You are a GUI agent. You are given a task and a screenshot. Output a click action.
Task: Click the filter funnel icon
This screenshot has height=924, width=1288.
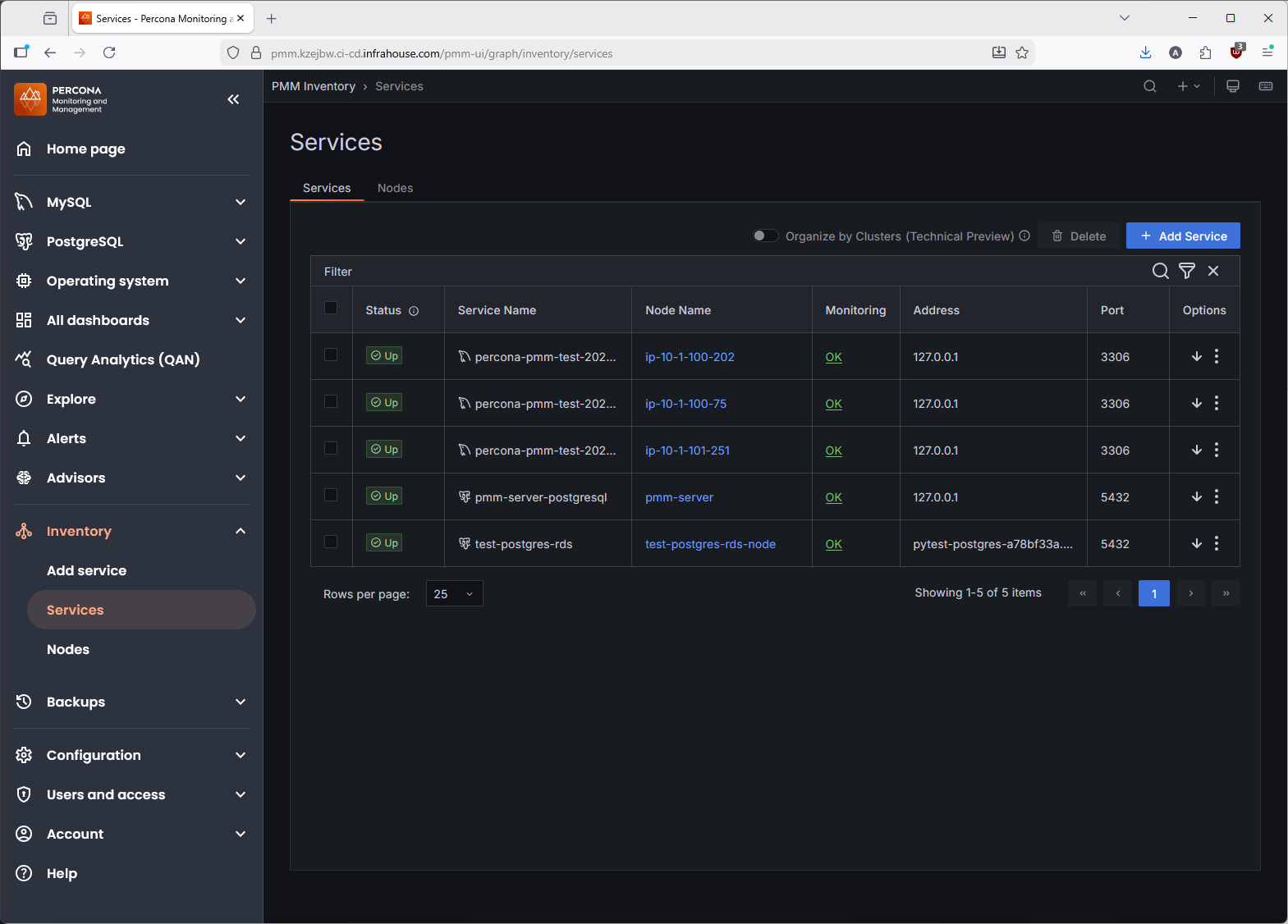point(1186,272)
